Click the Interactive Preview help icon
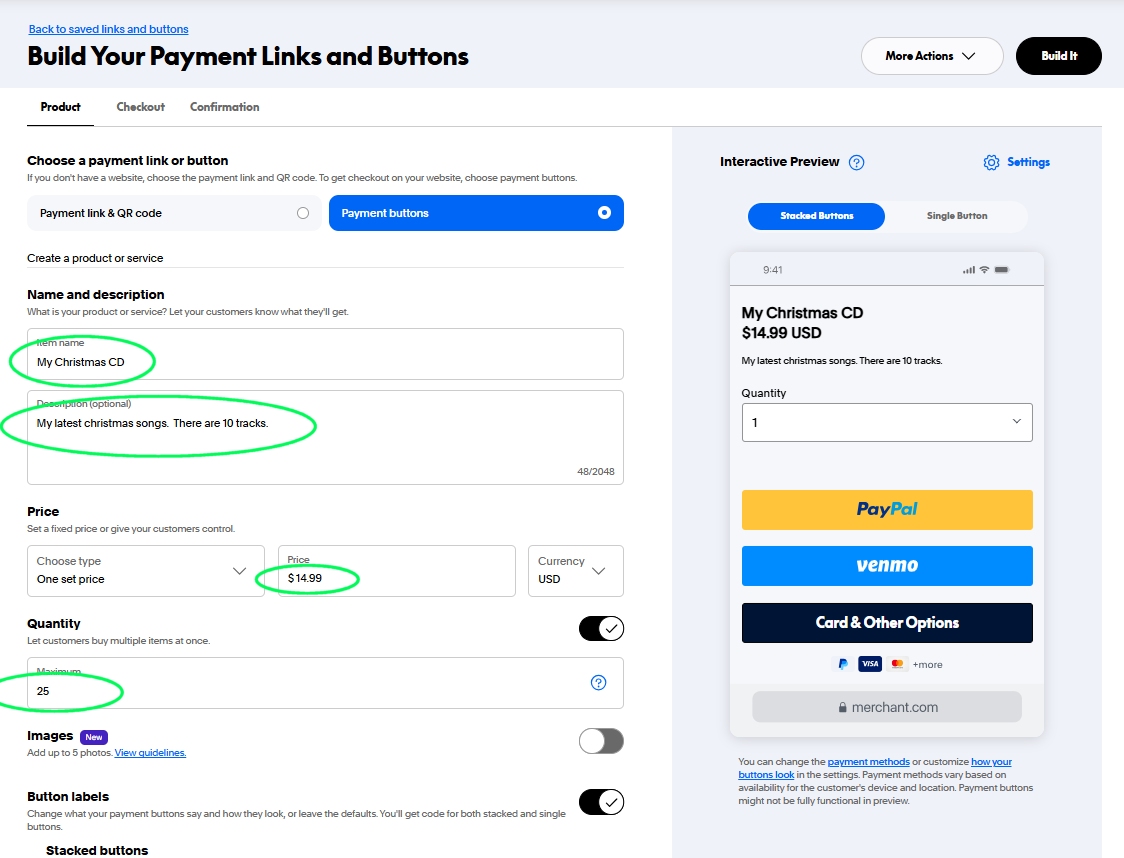This screenshot has width=1124, height=858. (856, 162)
